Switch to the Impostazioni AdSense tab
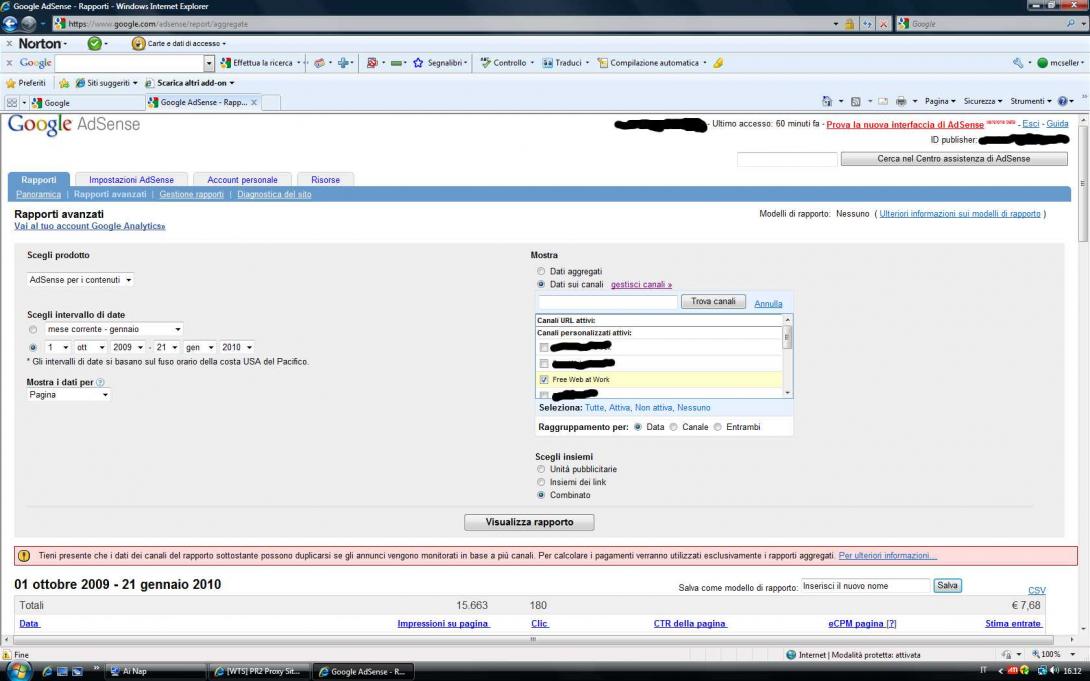Viewport: 1090px width, 681px height. (131, 179)
